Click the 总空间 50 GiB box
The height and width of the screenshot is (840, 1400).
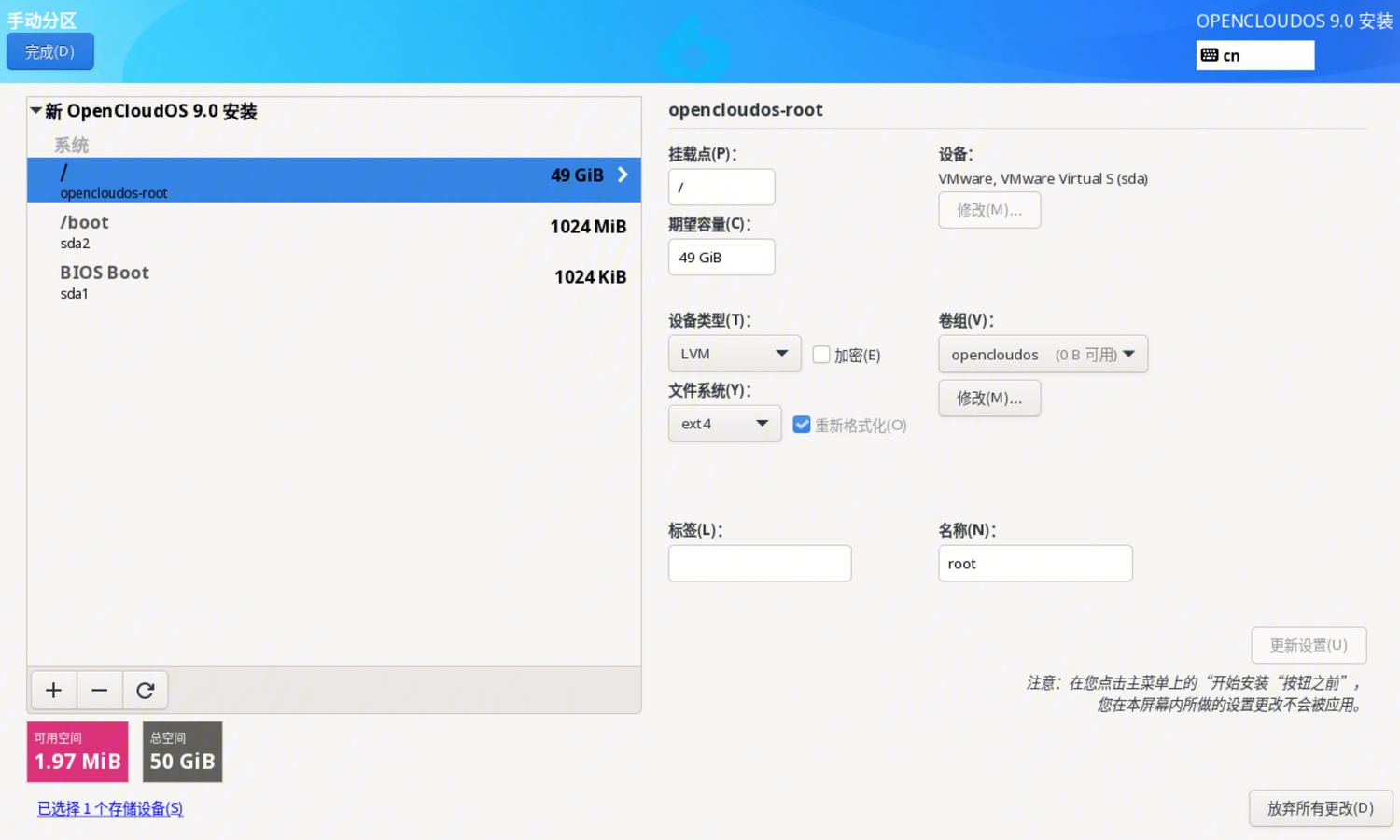pos(183,751)
